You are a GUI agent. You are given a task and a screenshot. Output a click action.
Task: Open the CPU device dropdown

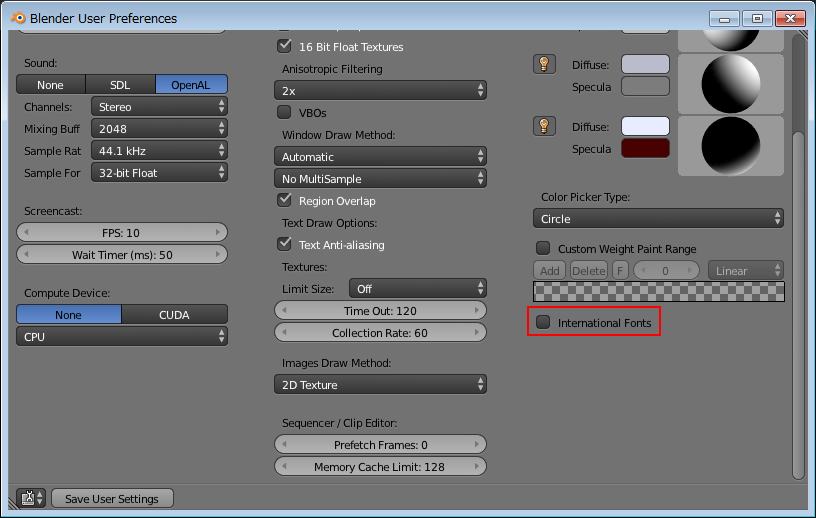[122, 336]
